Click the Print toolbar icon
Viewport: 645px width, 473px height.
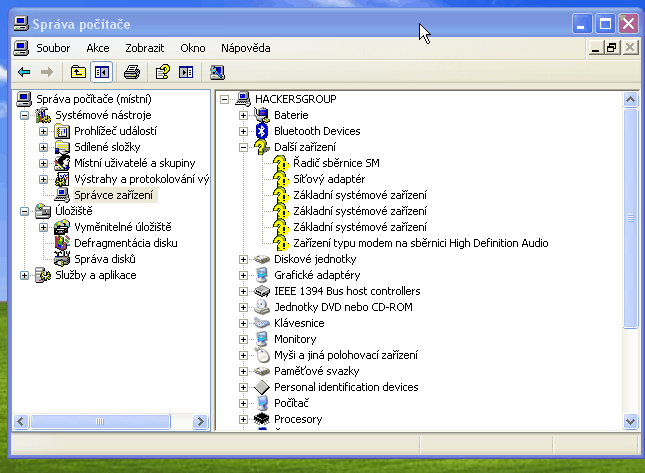click(x=131, y=72)
